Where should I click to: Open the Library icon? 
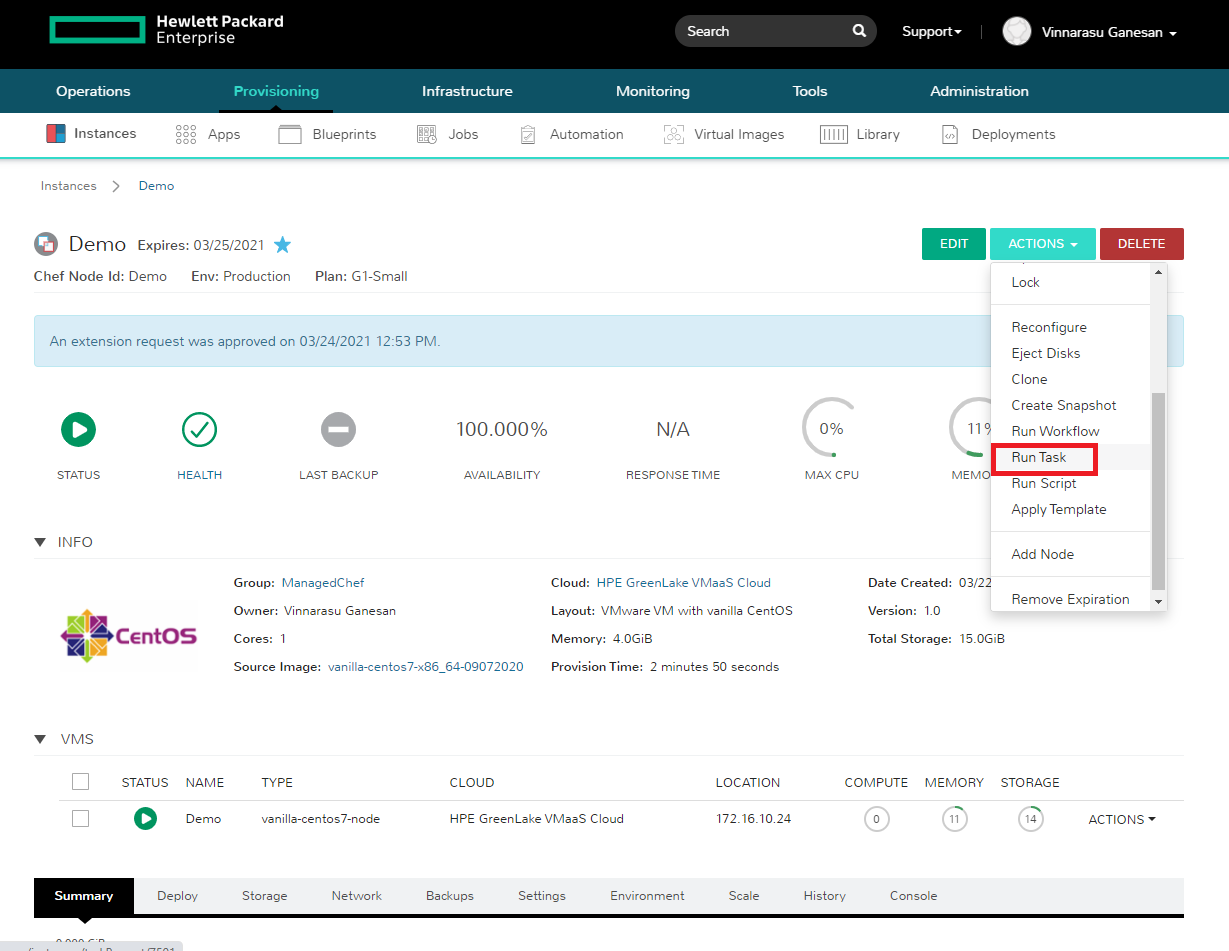(x=834, y=134)
